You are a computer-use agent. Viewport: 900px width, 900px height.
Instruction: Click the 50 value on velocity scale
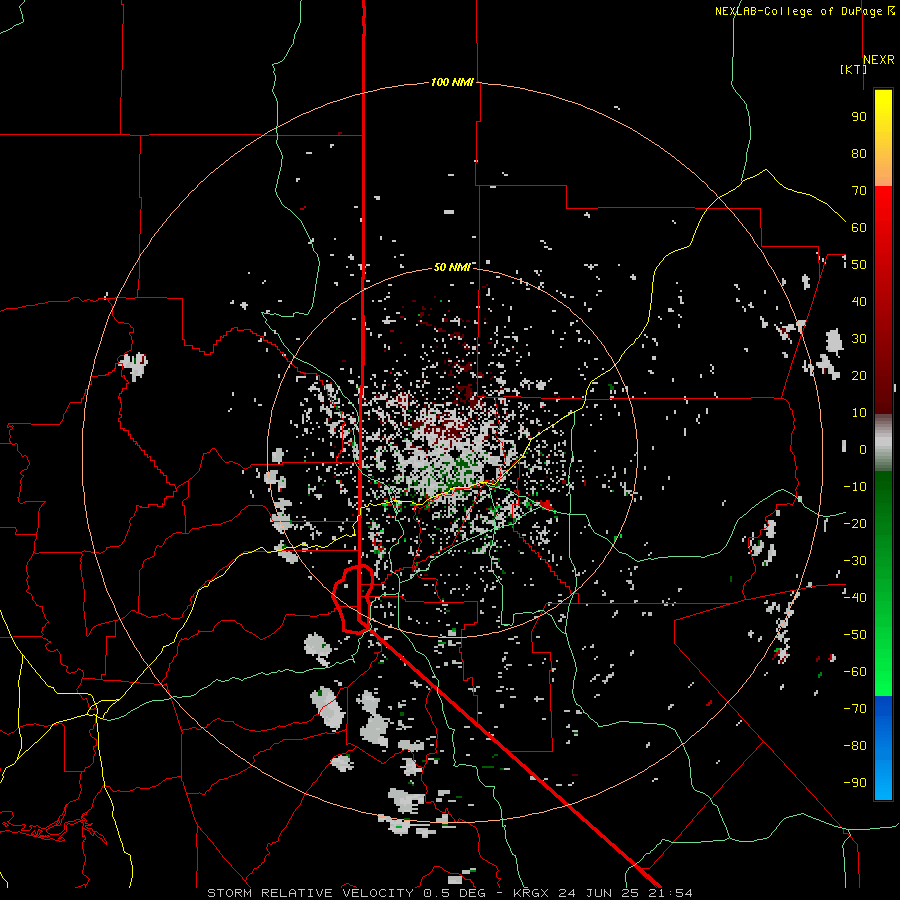[x=859, y=265]
